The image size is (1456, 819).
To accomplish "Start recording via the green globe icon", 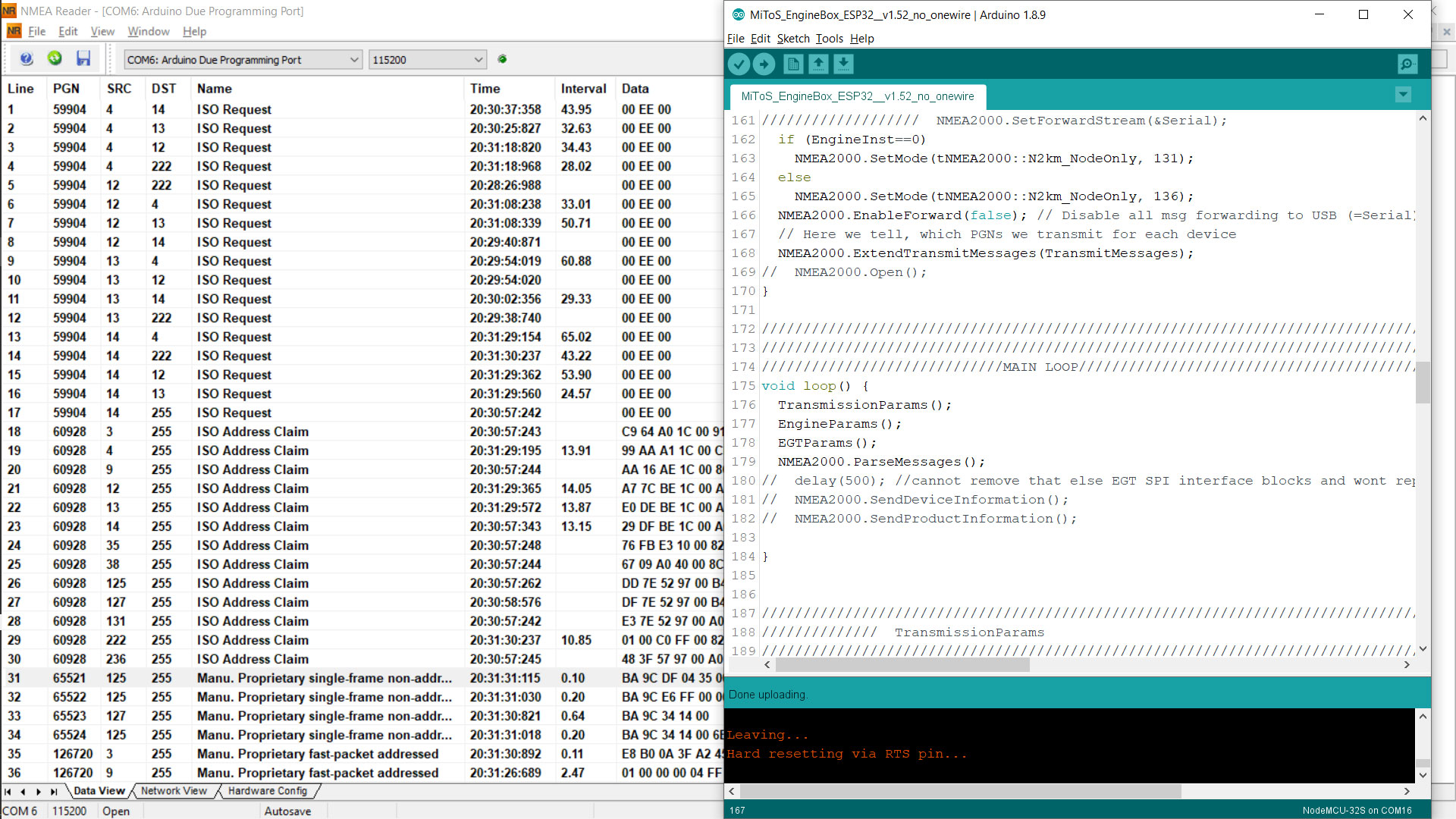I will click(x=54, y=58).
